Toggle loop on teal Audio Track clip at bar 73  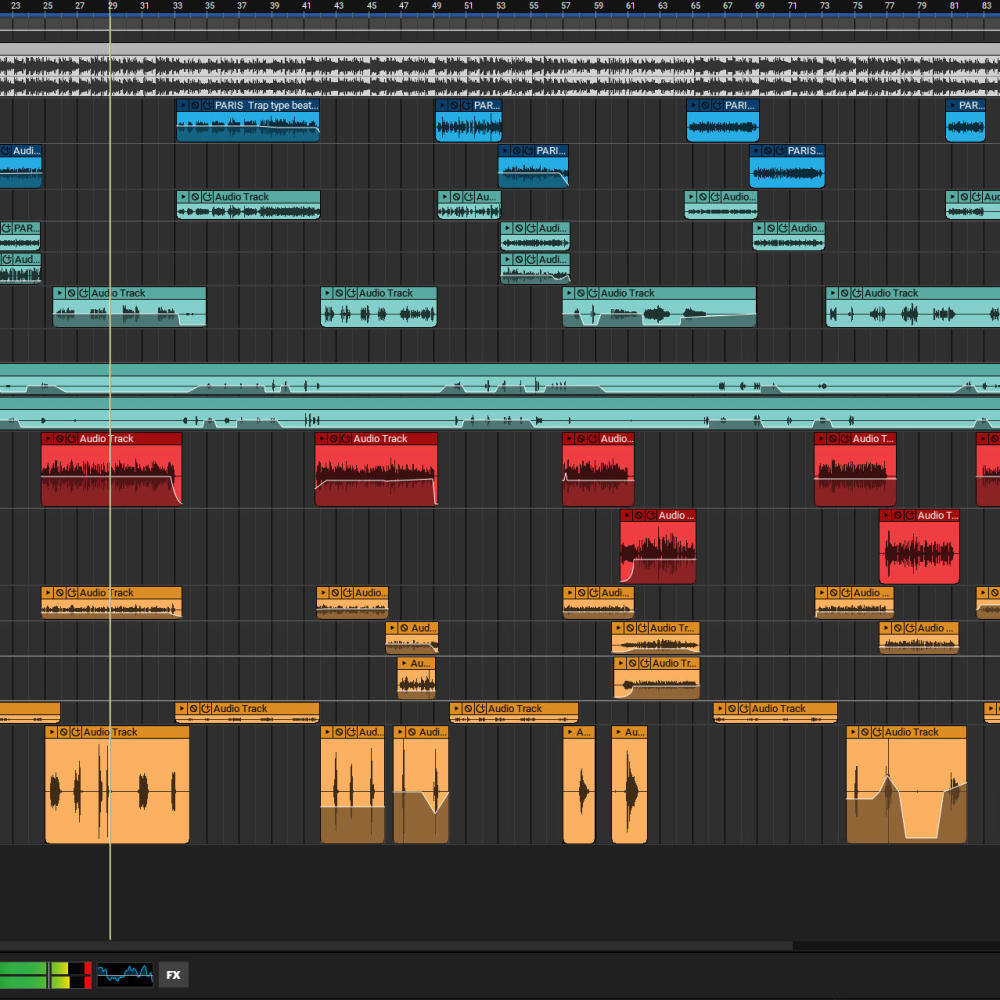857,293
